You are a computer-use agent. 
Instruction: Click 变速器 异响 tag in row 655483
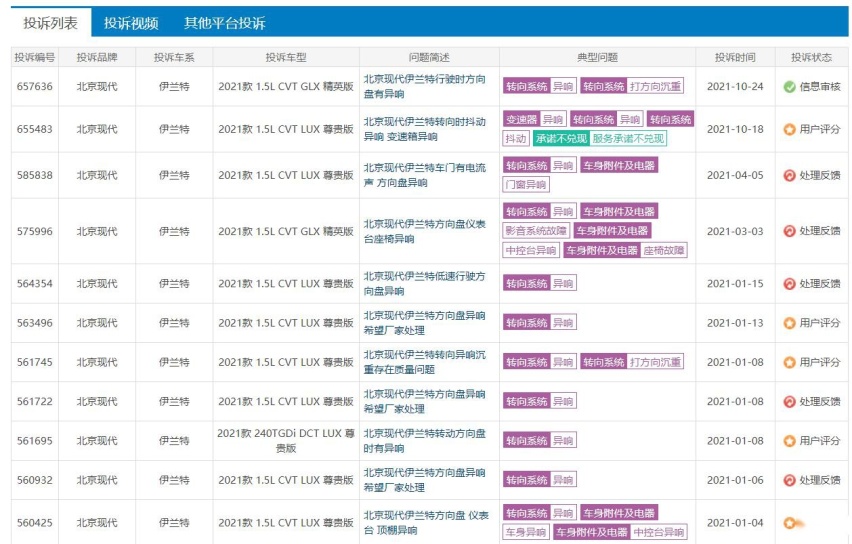[x=535, y=120]
